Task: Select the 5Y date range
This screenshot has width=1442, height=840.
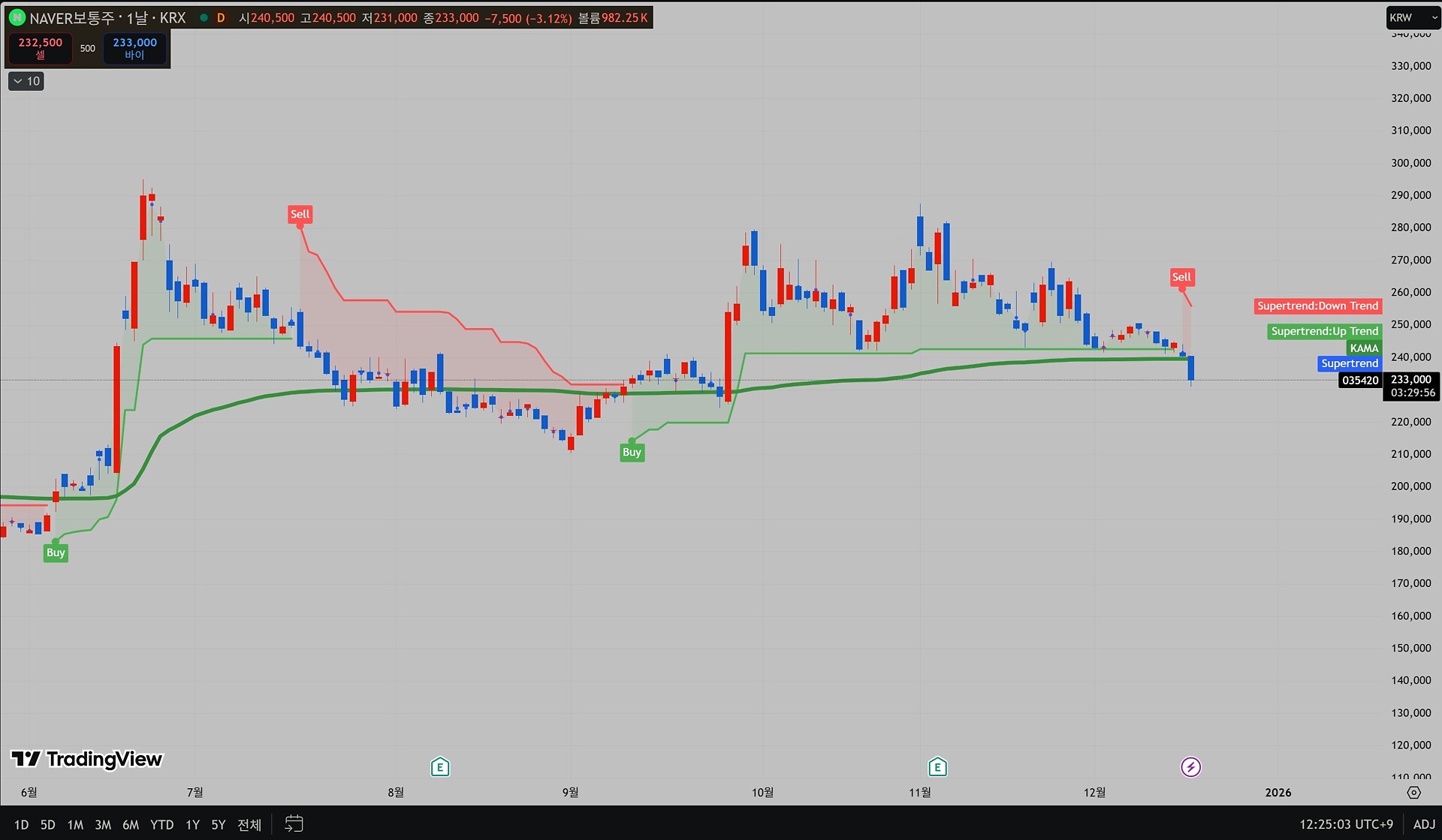Action: [218, 824]
